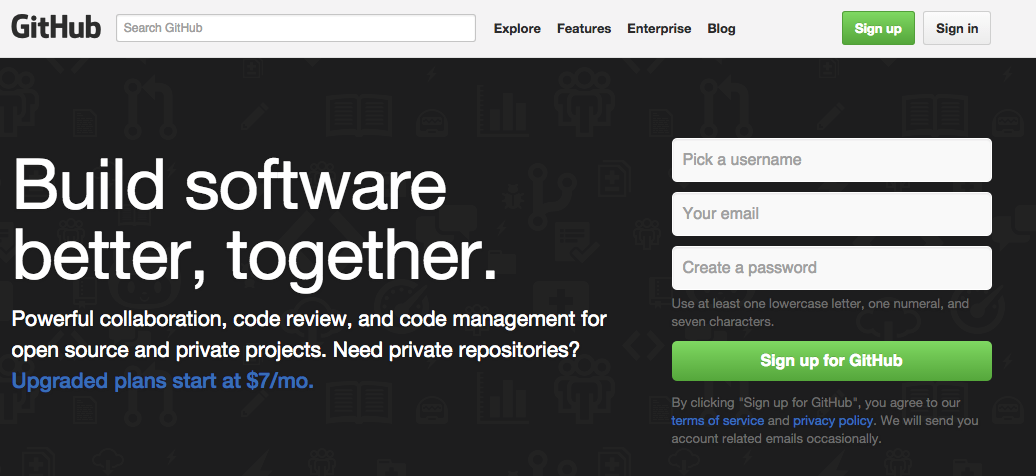Select the Pick a username field

[x=832, y=160]
